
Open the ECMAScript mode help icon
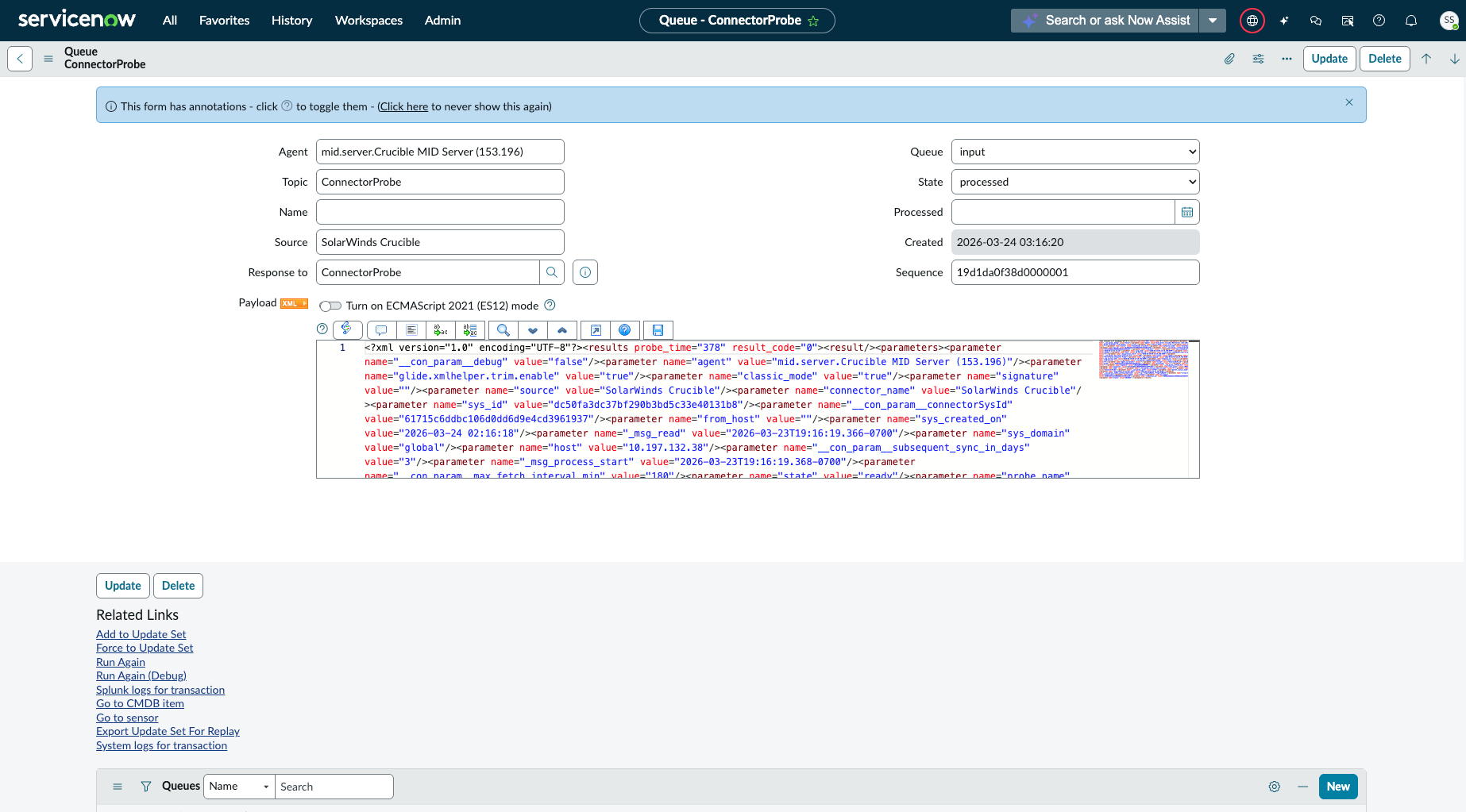(550, 305)
